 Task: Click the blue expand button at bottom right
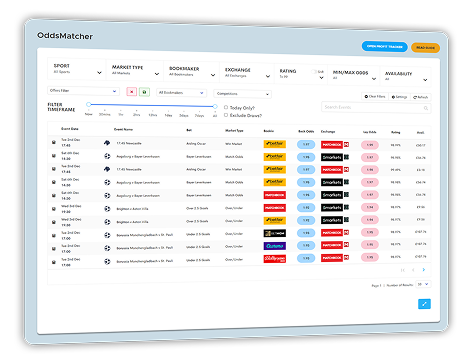coord(424,304)
